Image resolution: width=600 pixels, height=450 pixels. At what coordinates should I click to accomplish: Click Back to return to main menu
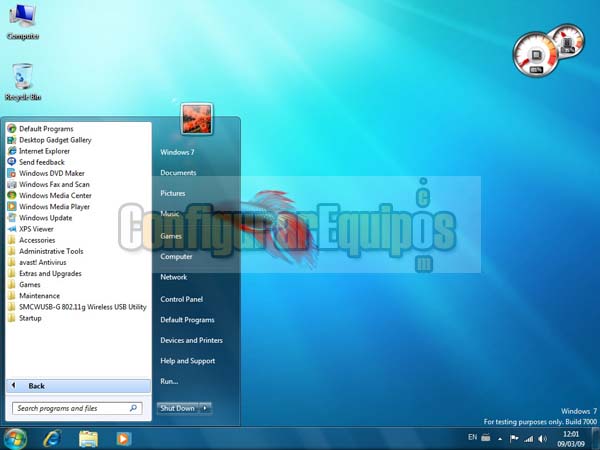click(78, 386)
